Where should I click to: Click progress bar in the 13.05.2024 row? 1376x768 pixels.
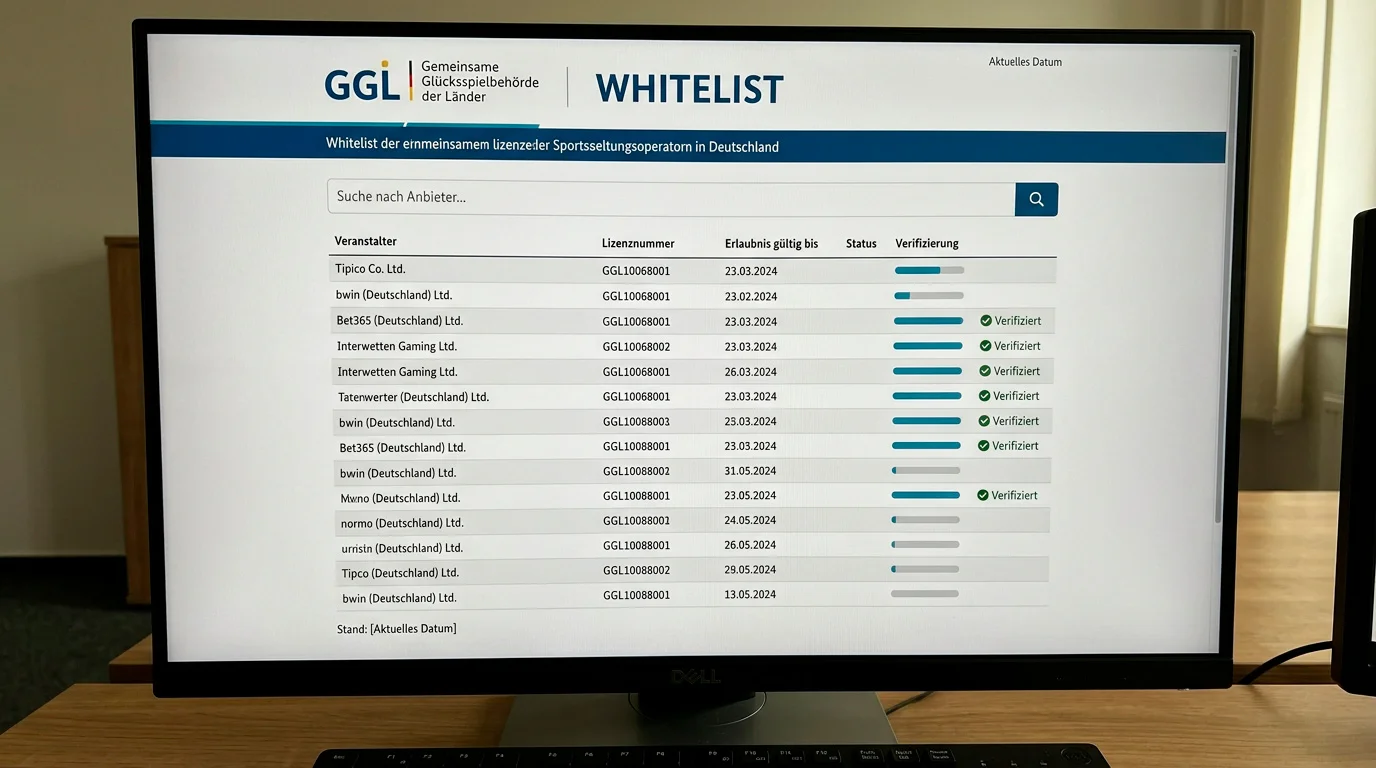coord(924,593)
